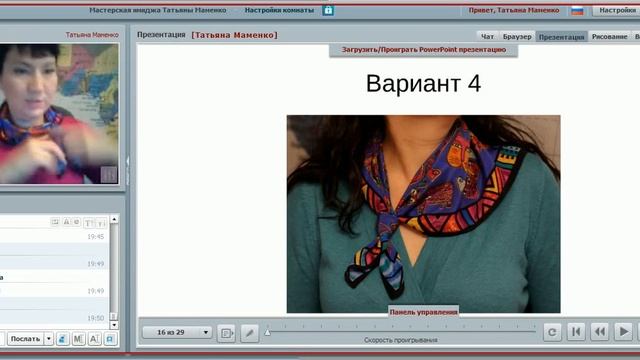Click the large T increase font icon

click(89, 223)
